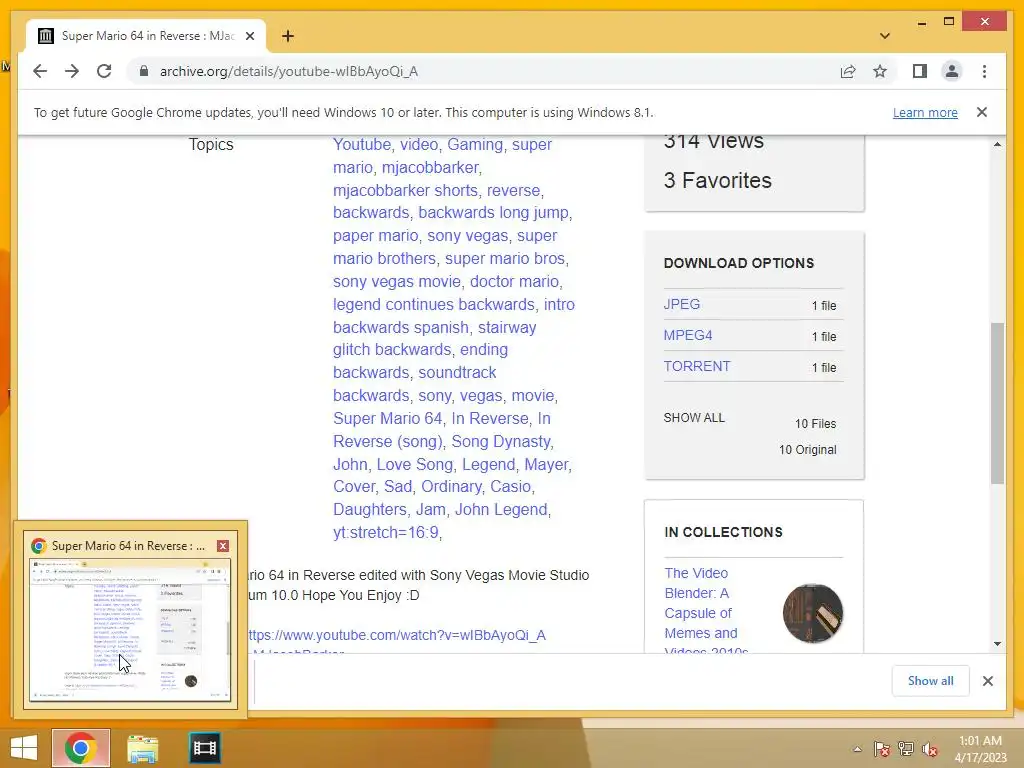Open the film strip app on taskbar
Screen dimensions: 1024x768
tap(204, 748)
